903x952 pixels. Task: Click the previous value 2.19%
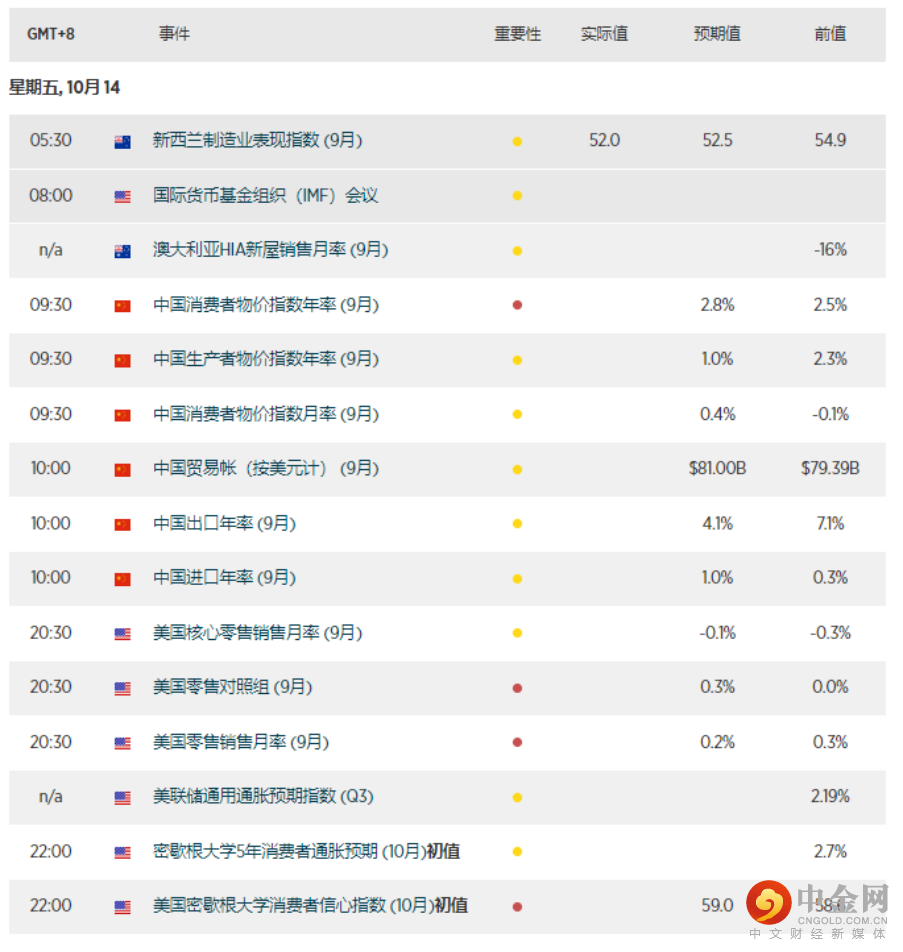pos(830,796)
